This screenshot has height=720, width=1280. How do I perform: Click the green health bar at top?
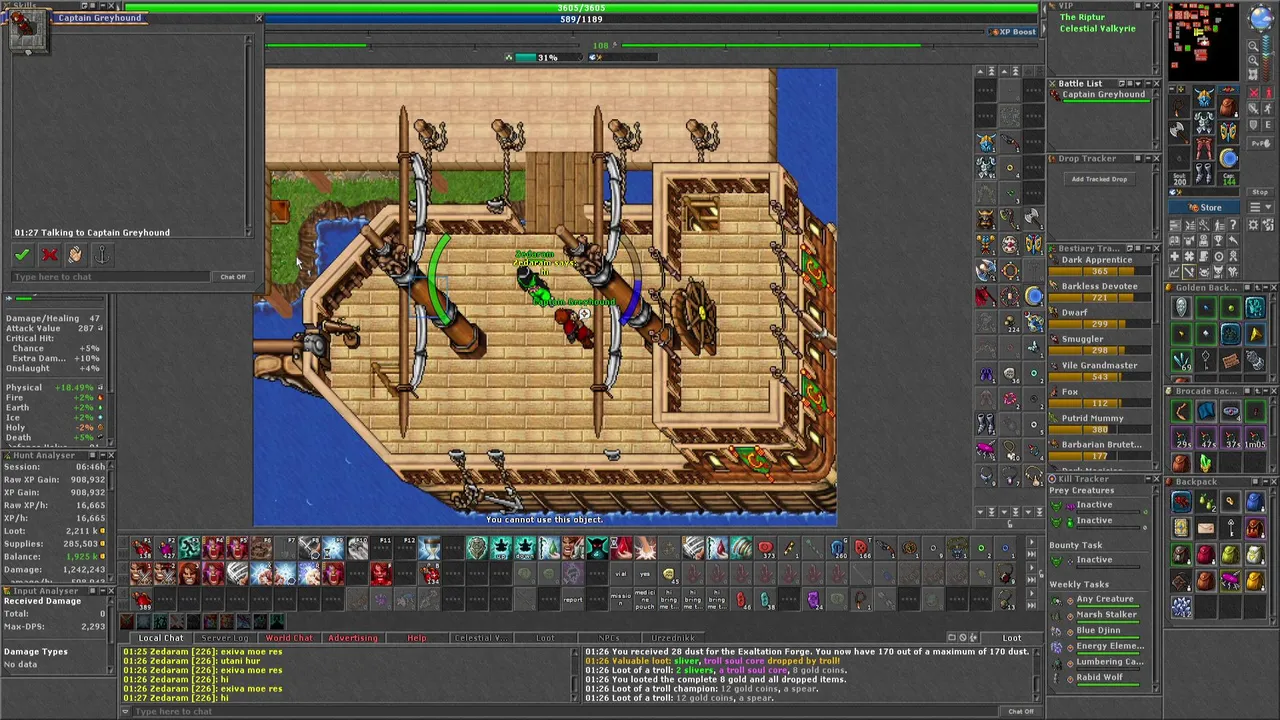point(581,8)
